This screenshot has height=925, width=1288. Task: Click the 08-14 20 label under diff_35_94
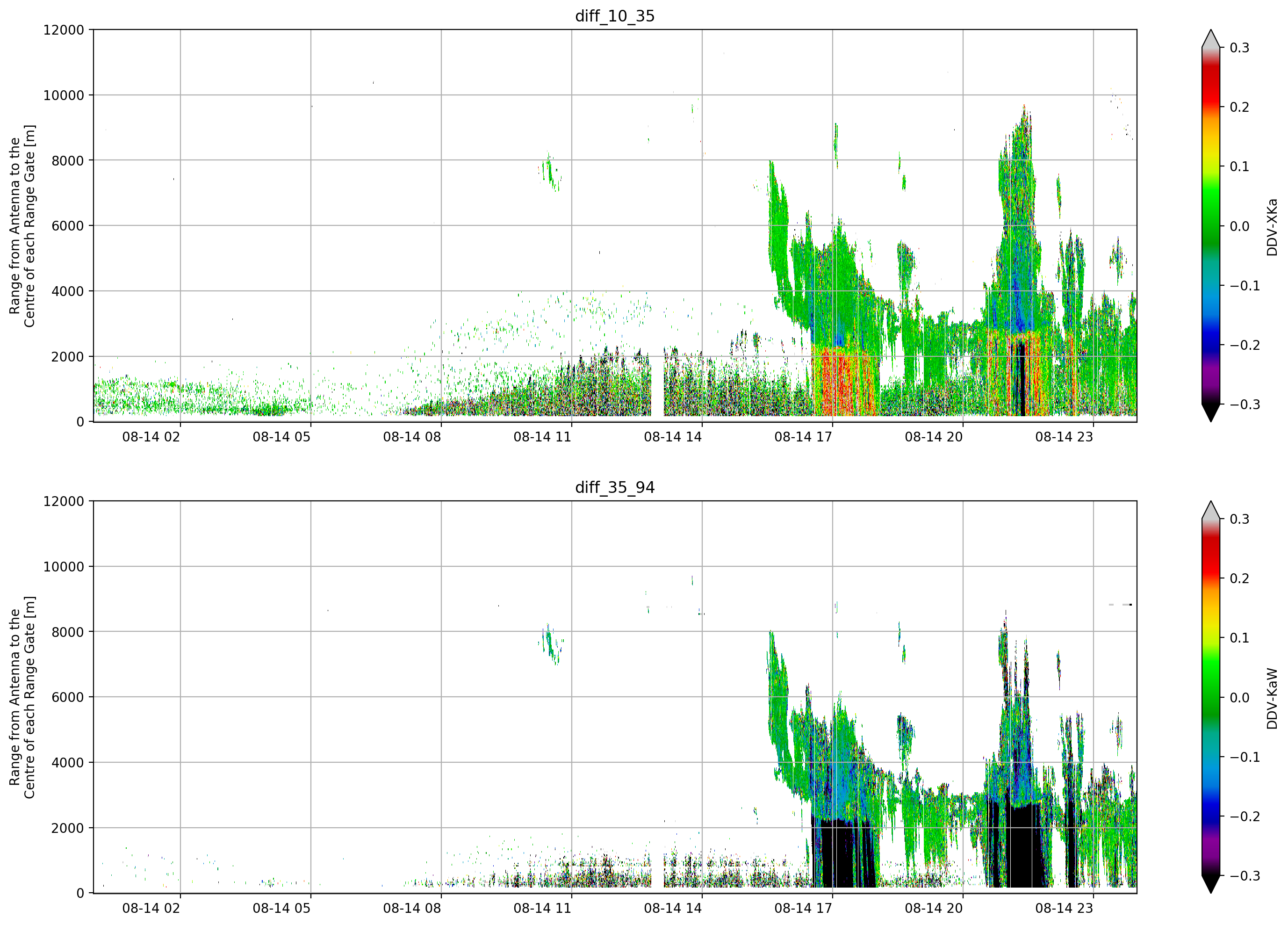pos(934,909)
